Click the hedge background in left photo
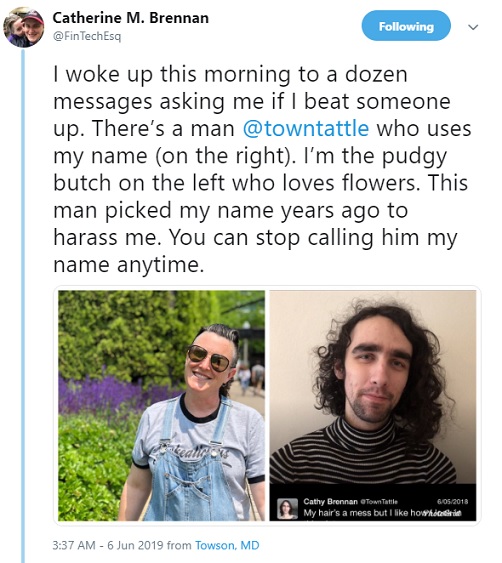This screenshot has height=563, width=502. coord(129,334)
